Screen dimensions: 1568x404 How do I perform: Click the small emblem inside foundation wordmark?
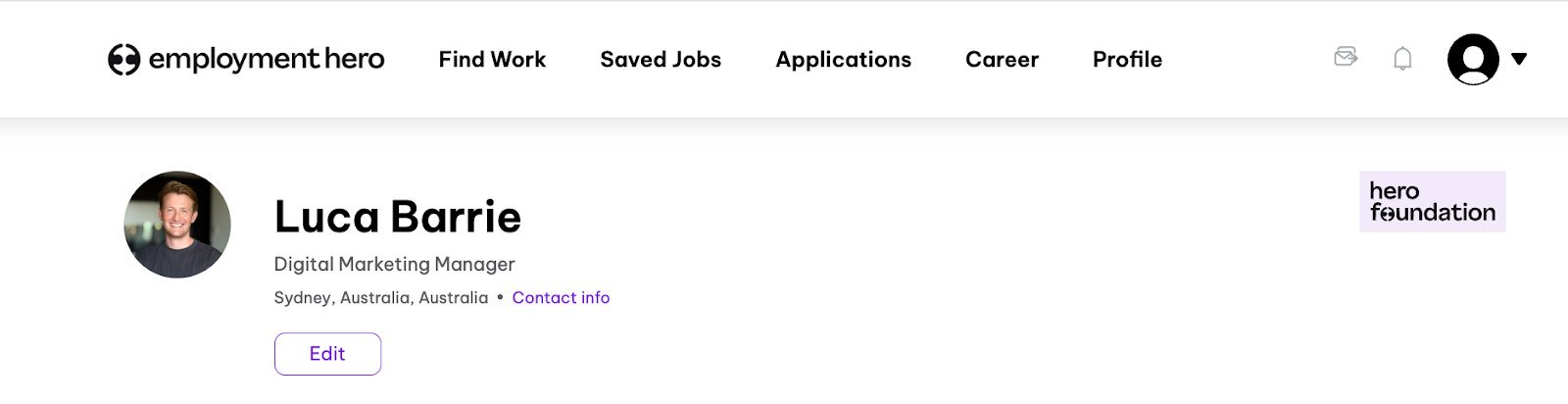1388,214
